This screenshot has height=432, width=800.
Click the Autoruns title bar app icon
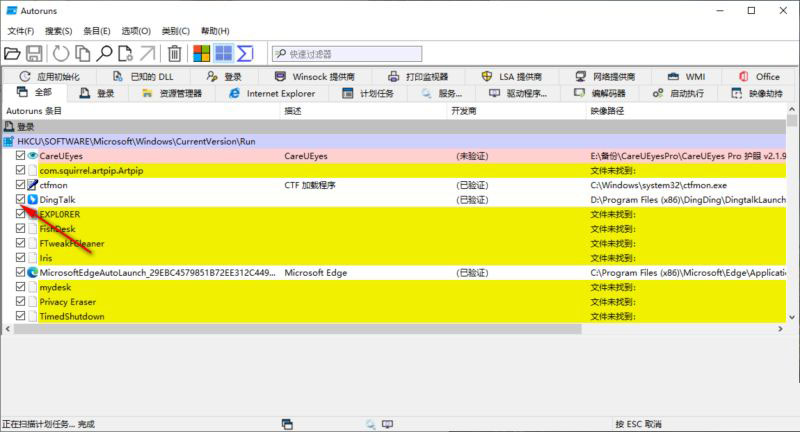pyautogui.click(x=11, y=10)
